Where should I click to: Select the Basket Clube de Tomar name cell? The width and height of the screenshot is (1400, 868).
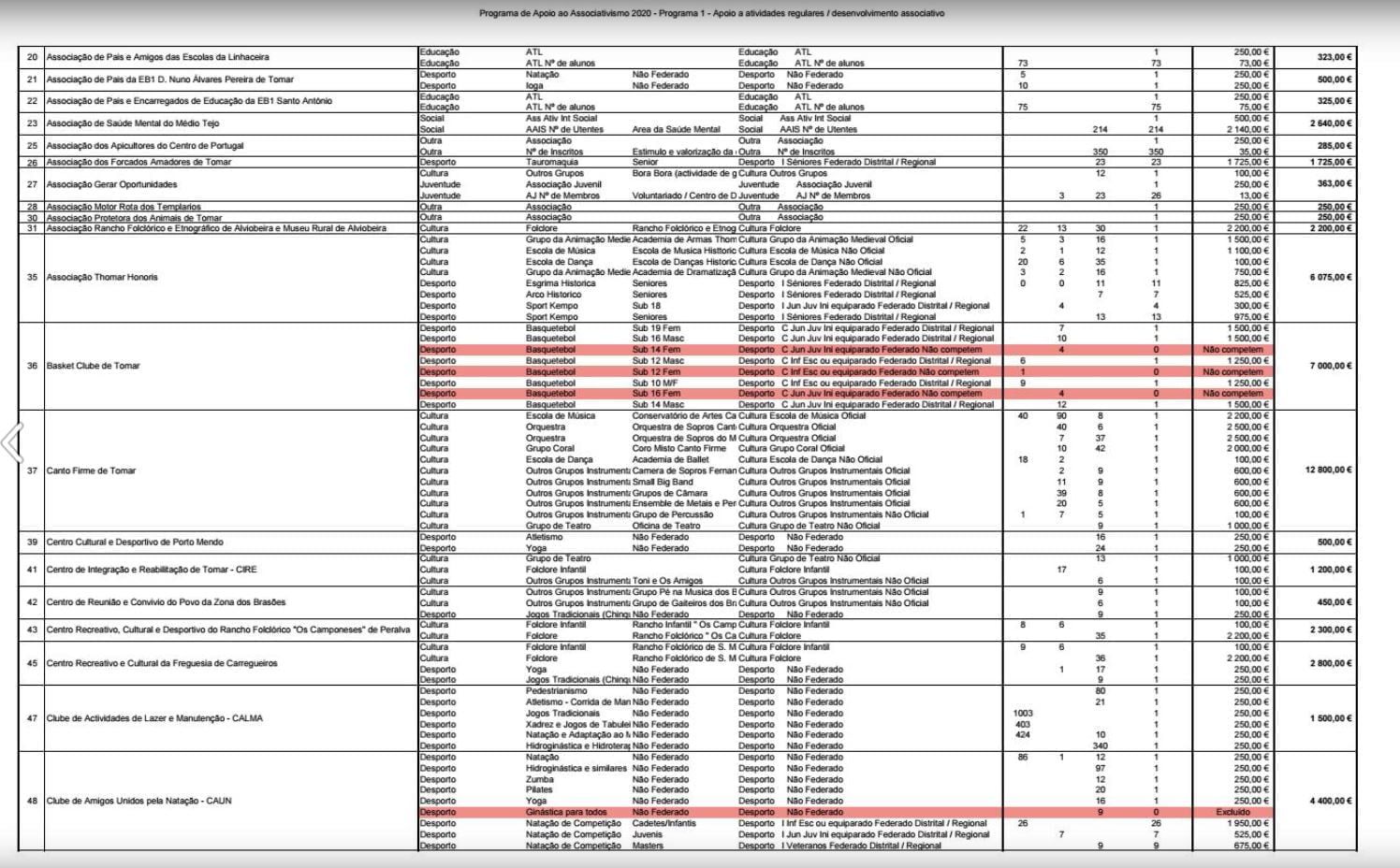pos(94,366)
